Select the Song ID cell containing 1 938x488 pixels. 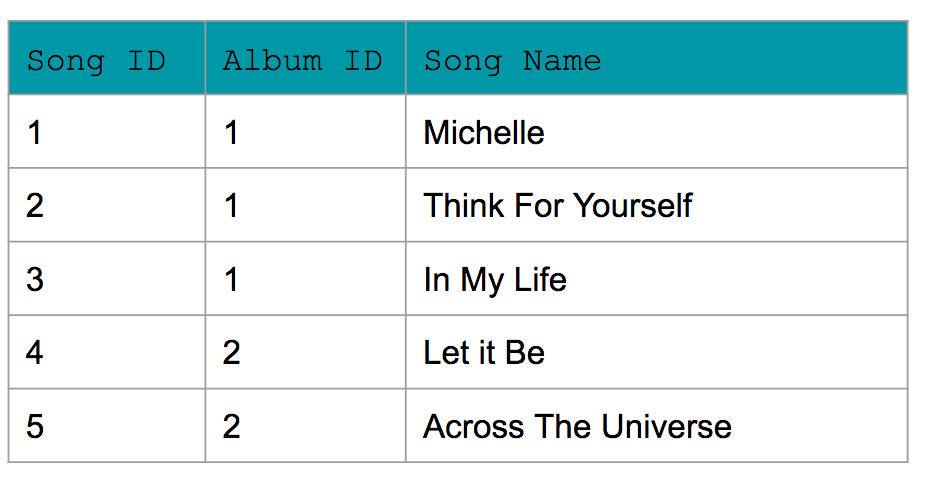coord(35,132)
